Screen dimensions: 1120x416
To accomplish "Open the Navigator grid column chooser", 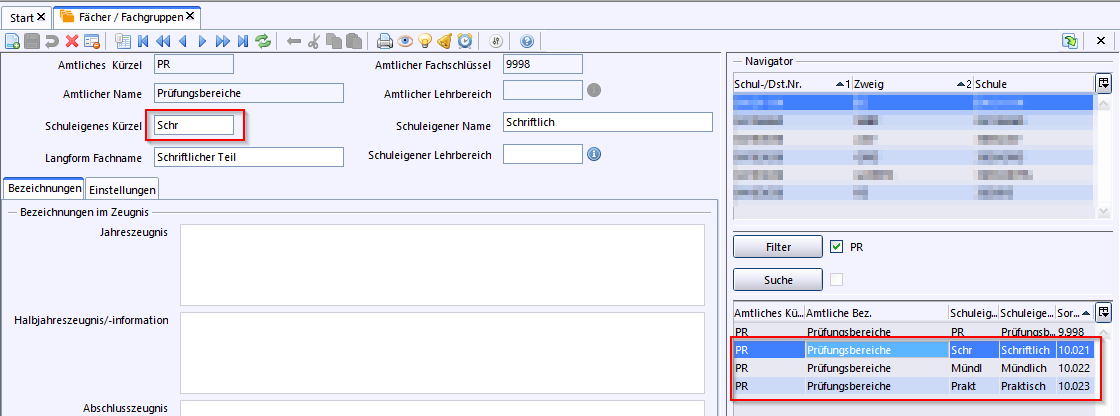I will 1103,83.
